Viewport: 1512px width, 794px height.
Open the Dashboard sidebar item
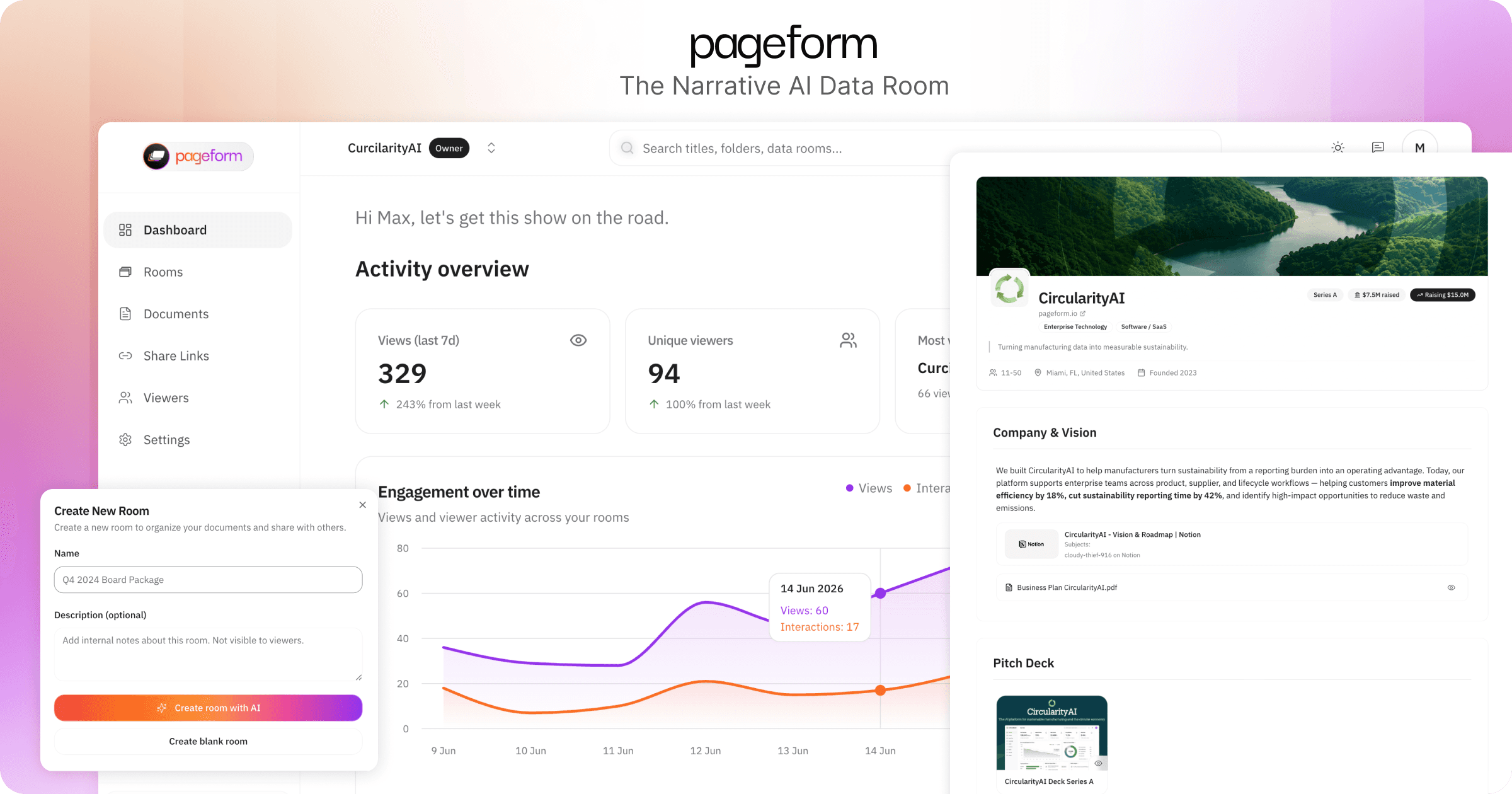(x=198, y=230)
